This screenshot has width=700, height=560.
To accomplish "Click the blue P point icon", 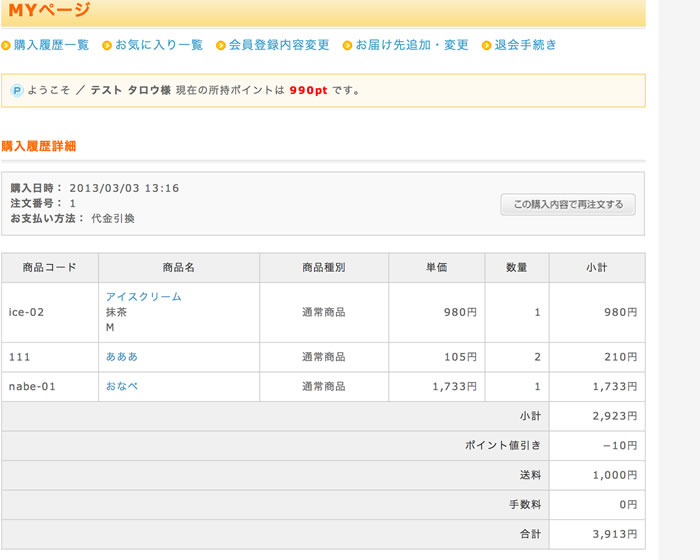I will coord(17,91).
